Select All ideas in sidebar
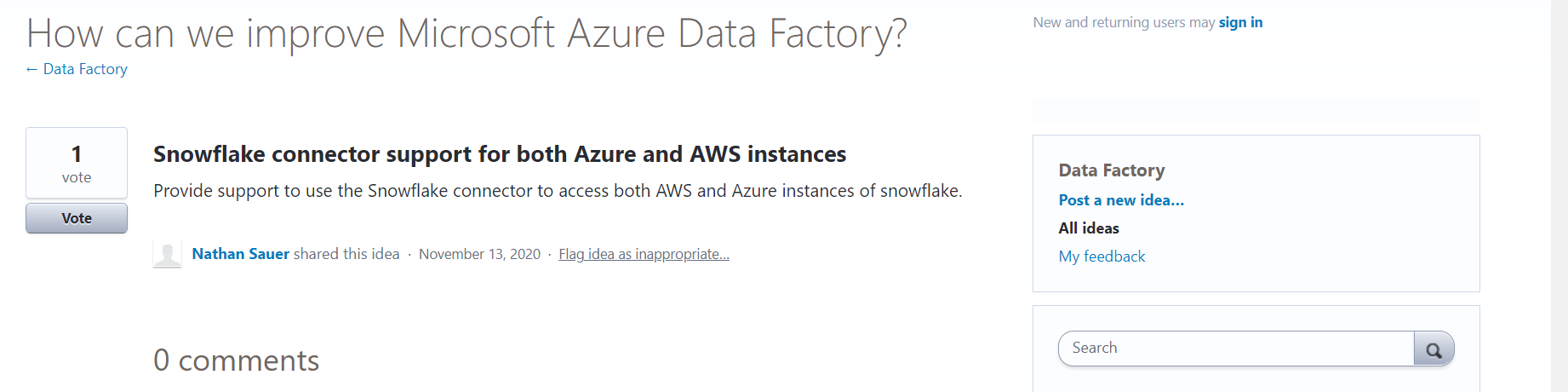Screen dimensions: 1568x392 click(x=1089, y=228)
